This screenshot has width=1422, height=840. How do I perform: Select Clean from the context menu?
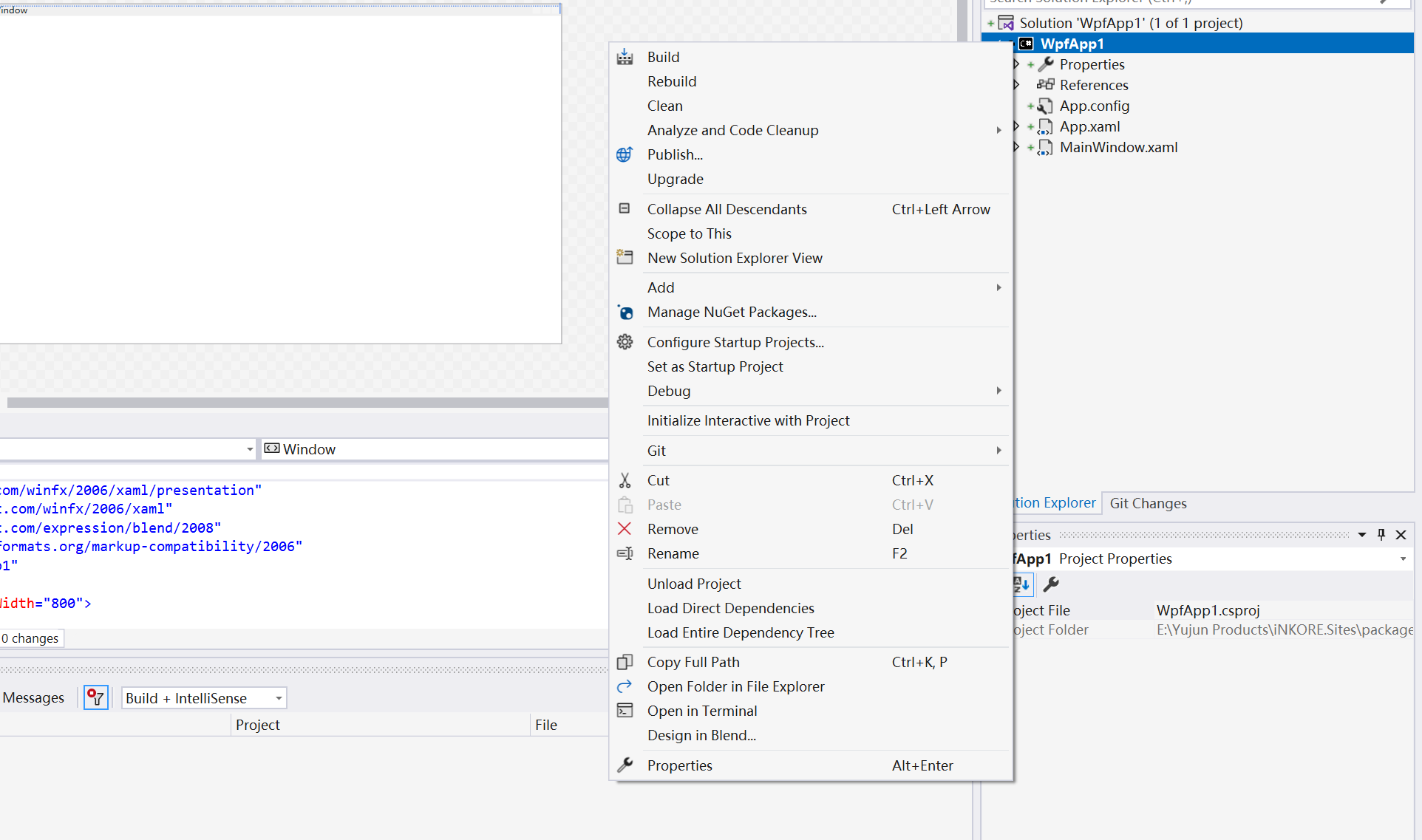tap(810, 106)
